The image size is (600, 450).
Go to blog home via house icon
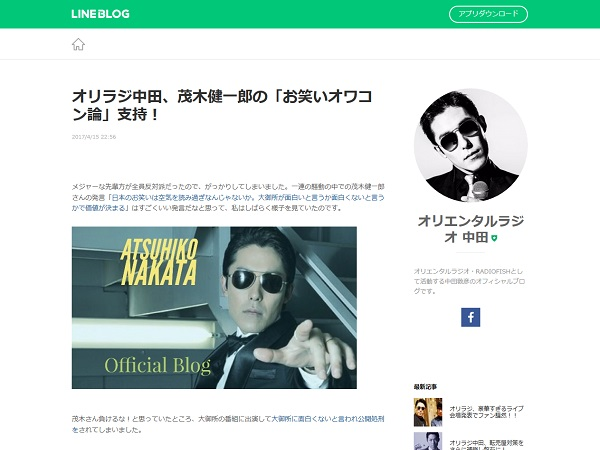(78, 44)
